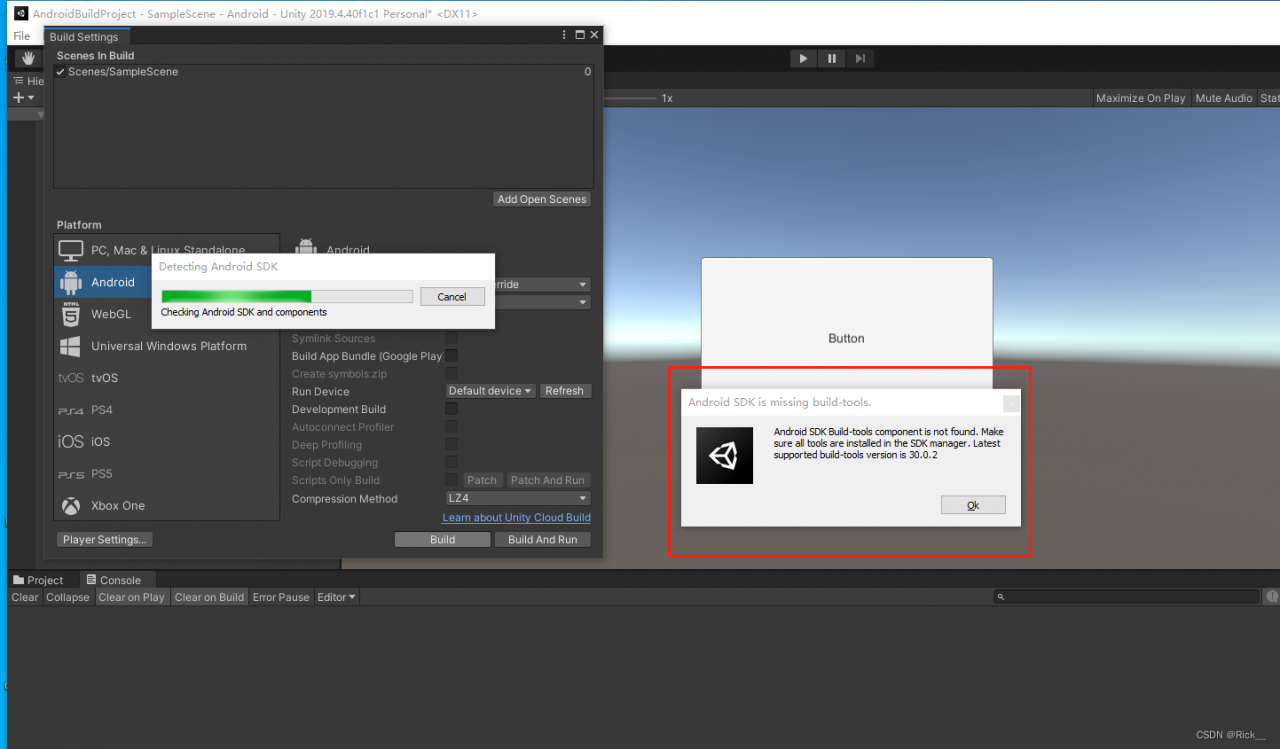Select the tvOS platform
The width and height of the screenshot is (1280, 749).
pyautogui.click(x=167, y=378)
